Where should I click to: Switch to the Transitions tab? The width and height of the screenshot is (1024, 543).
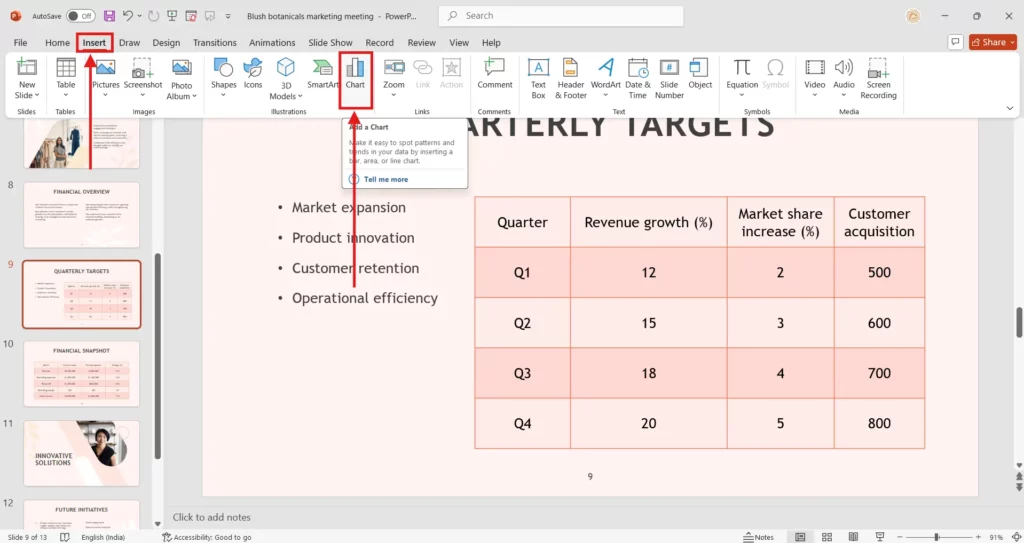[x=215, y=43]
